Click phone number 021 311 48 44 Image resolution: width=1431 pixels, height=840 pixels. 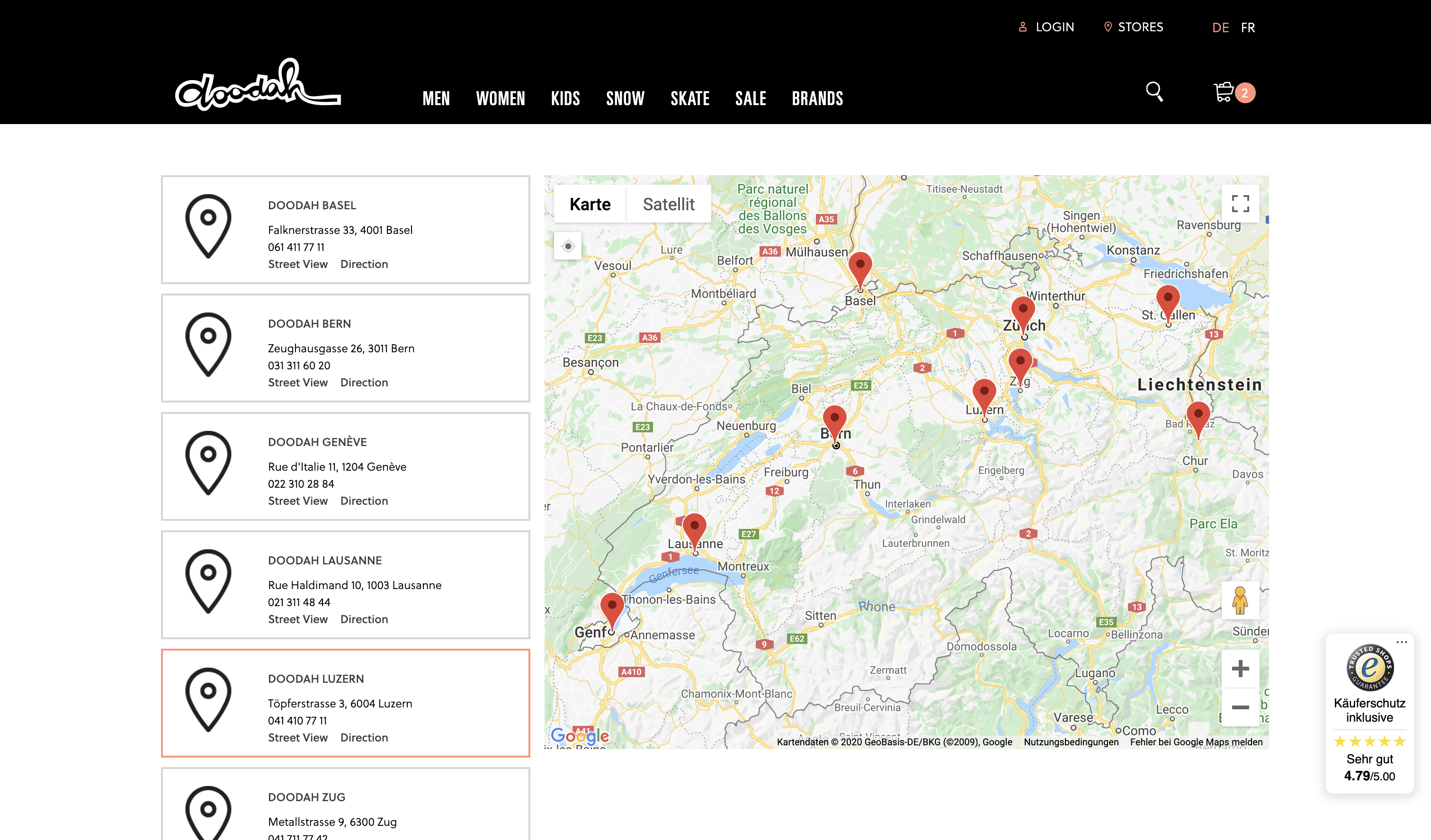[x=299, y=602]
